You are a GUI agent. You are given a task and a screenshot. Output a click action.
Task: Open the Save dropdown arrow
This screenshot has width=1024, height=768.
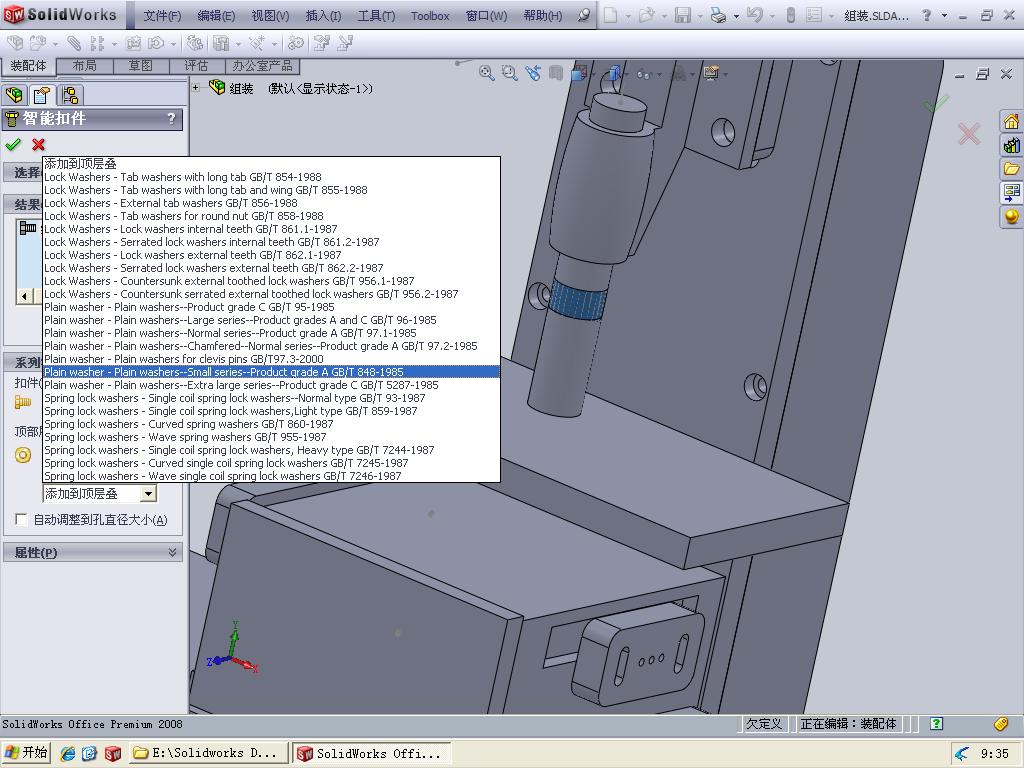click(699, 15)
